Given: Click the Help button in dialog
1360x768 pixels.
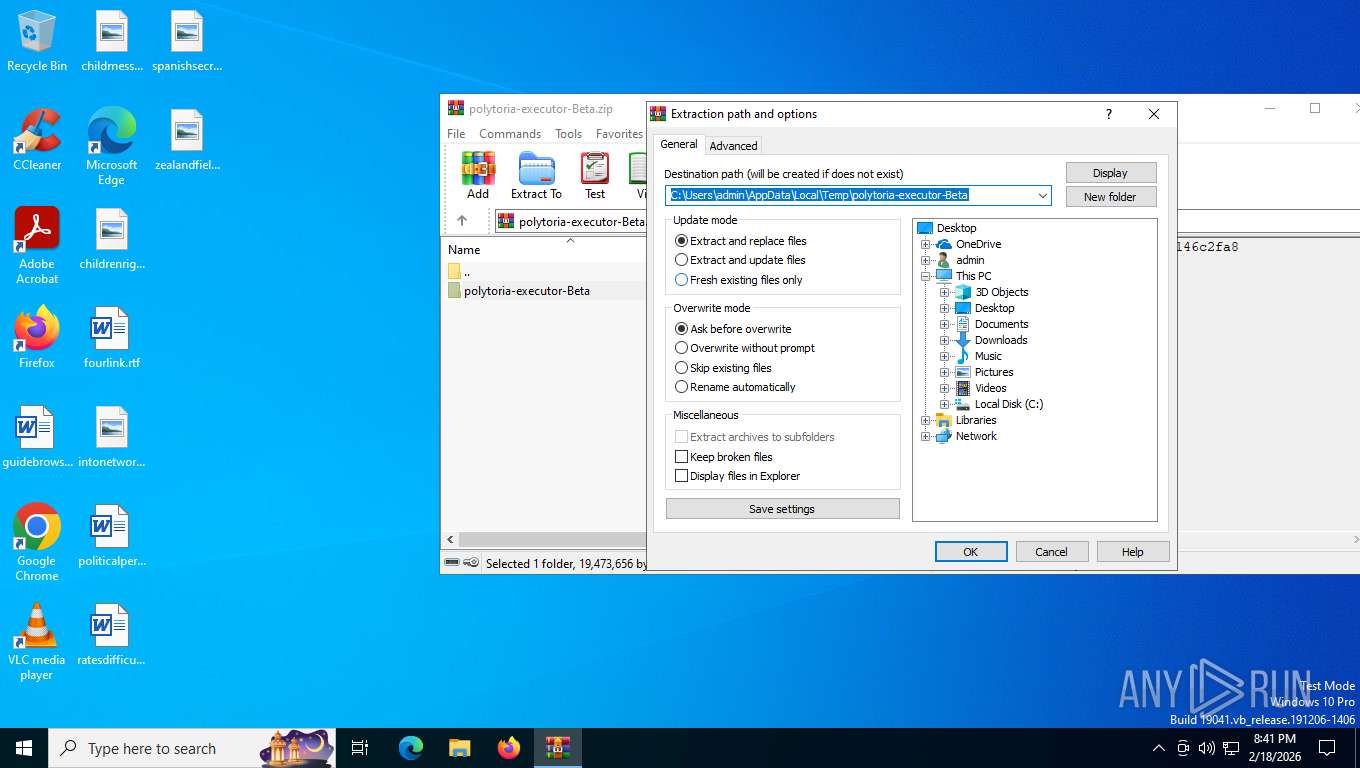Looking at the screenshot, I should click(1132, 552).
